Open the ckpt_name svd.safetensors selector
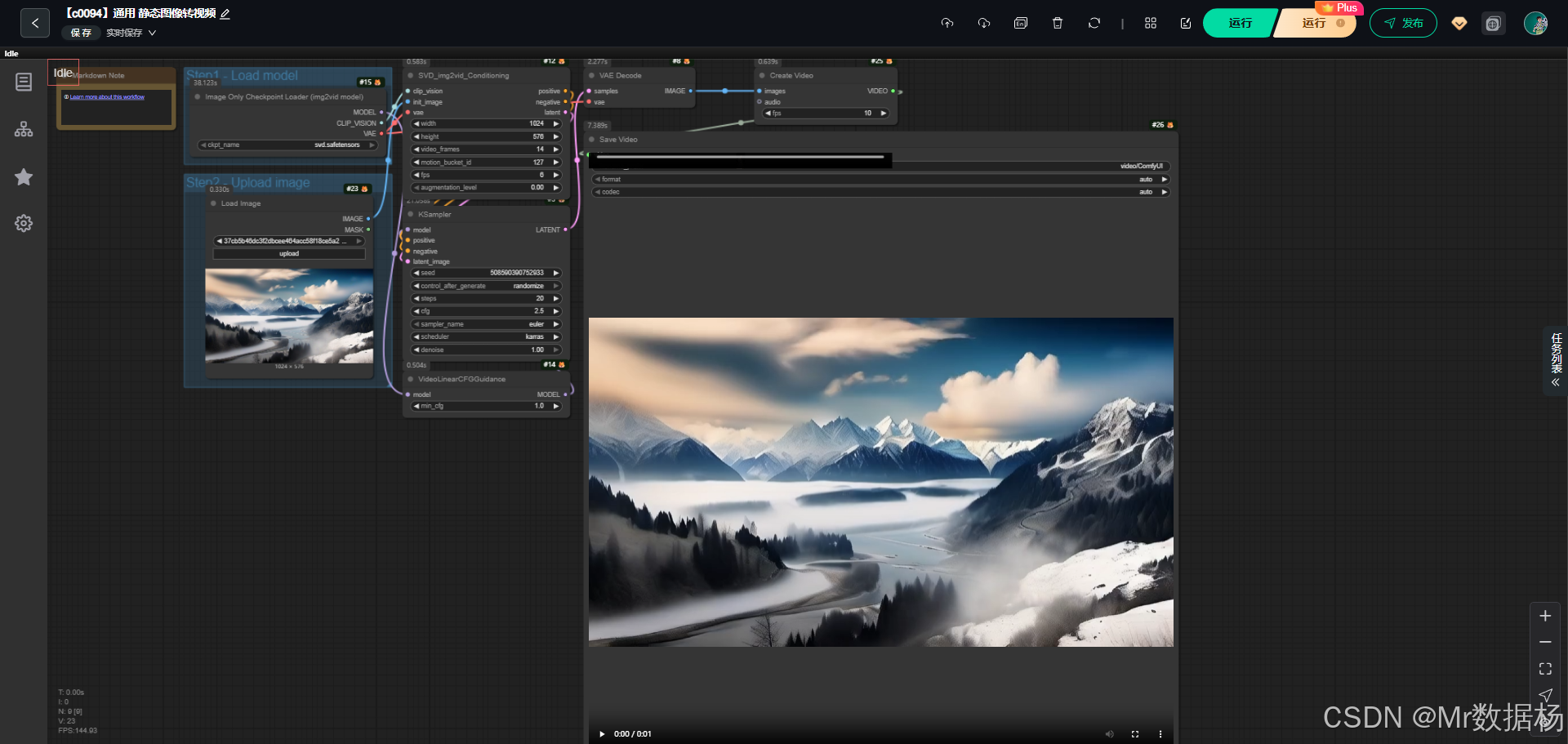 coord(287,145)
